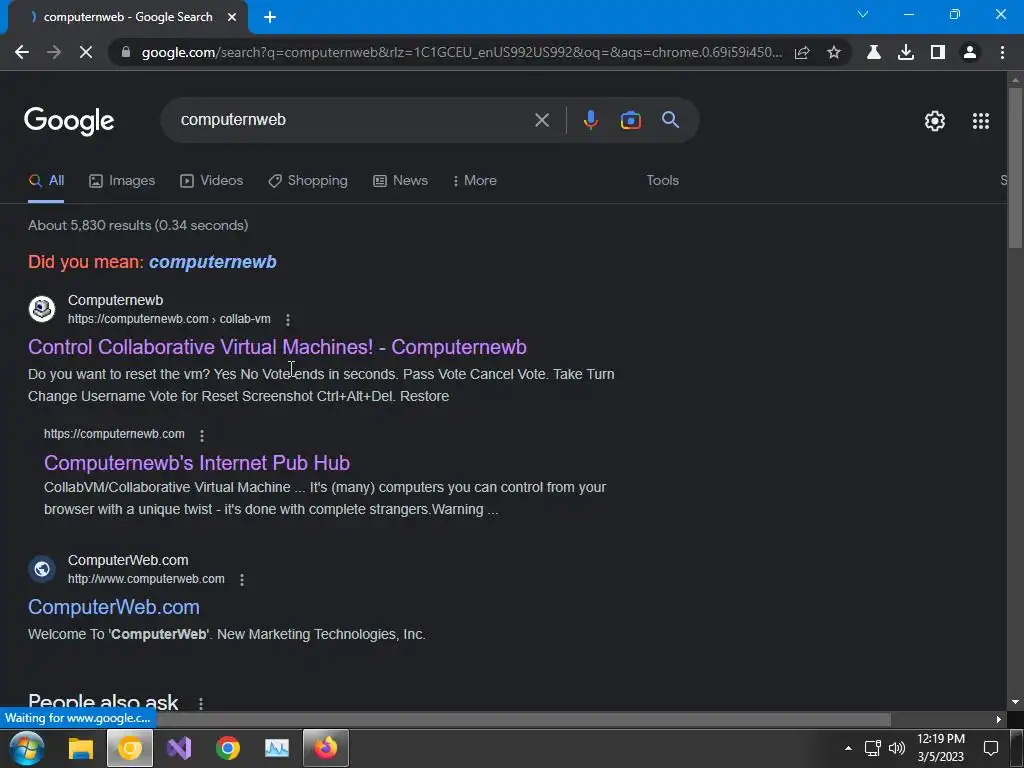Switch to News results

click(x=400, y=181)
